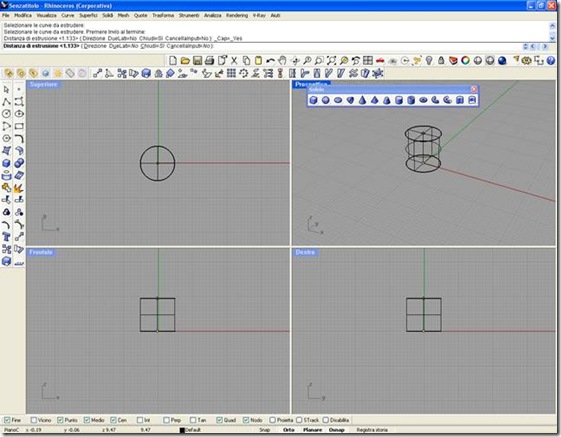Open the Rendering menu
The width and height of the screenshot is (561, 437).
click(x=237, y=15)
